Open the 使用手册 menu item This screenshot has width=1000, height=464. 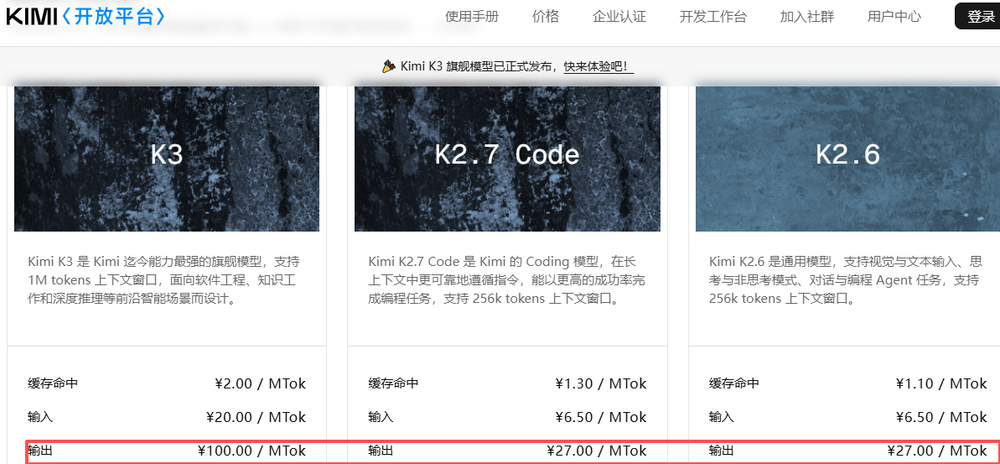click(x=472, y=17)
